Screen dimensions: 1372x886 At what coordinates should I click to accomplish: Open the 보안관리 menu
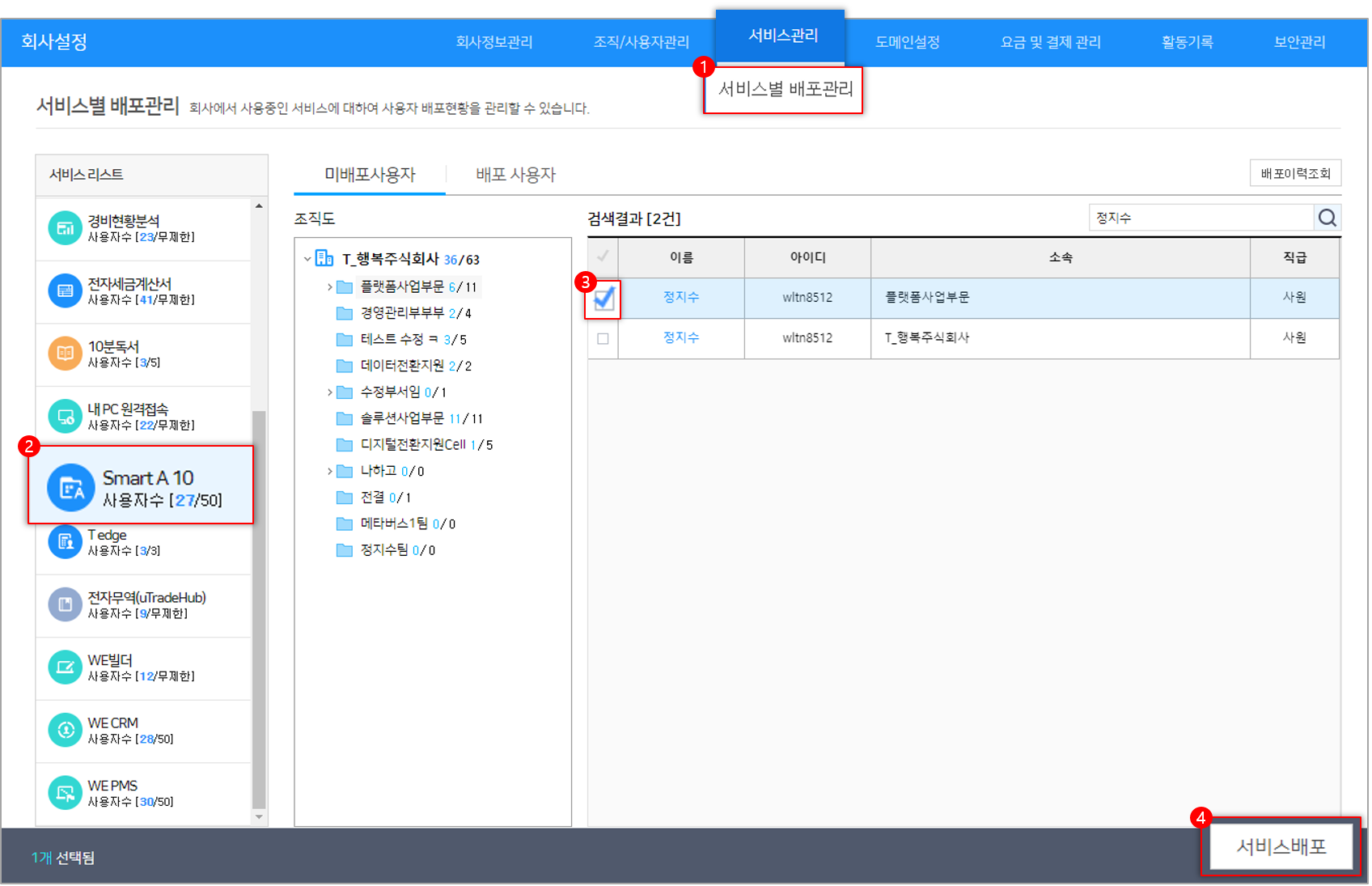(x=1299, y=42)
